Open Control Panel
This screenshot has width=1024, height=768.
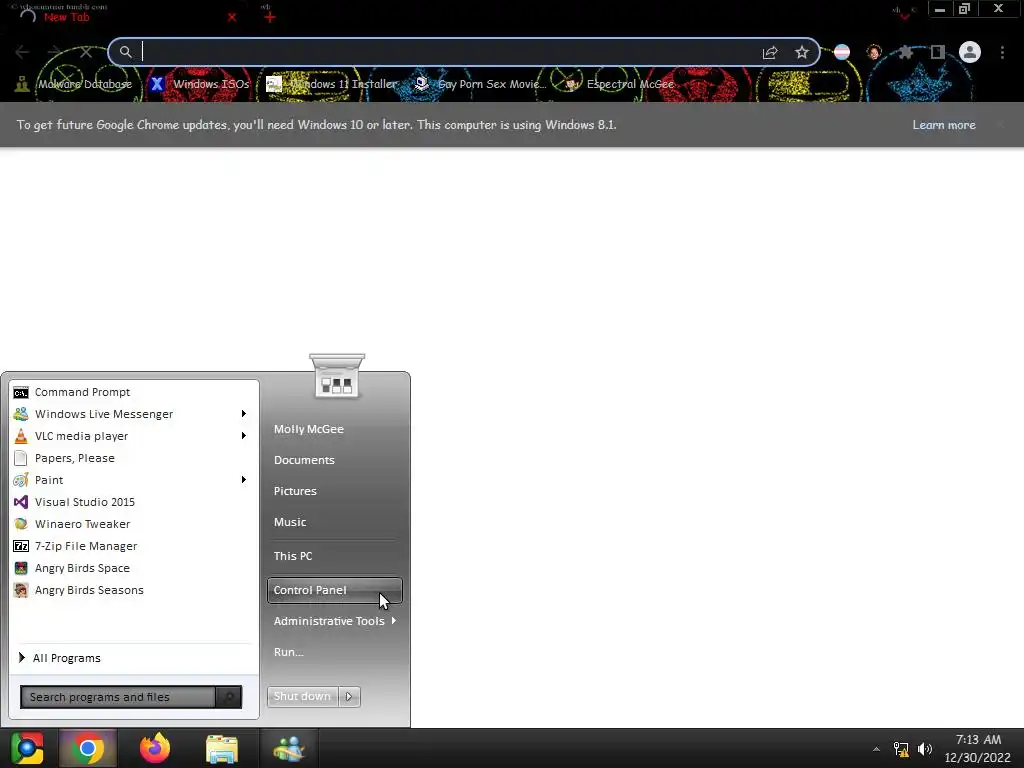point(335,590)
